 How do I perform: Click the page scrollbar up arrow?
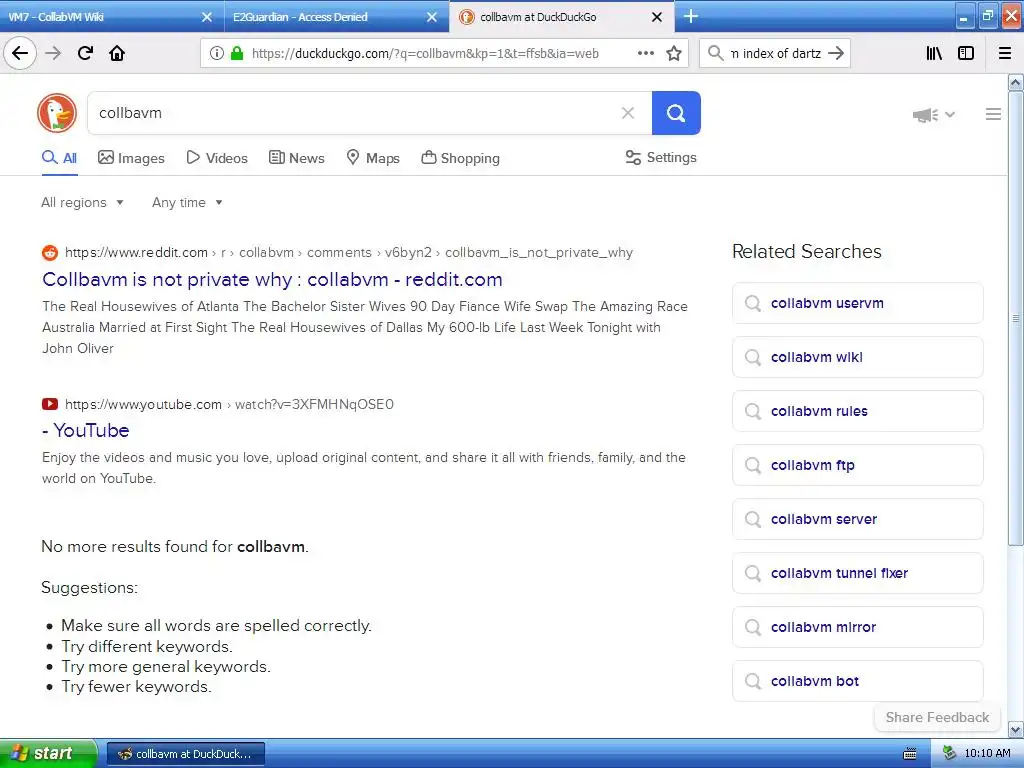click(x=1016, y=82)
